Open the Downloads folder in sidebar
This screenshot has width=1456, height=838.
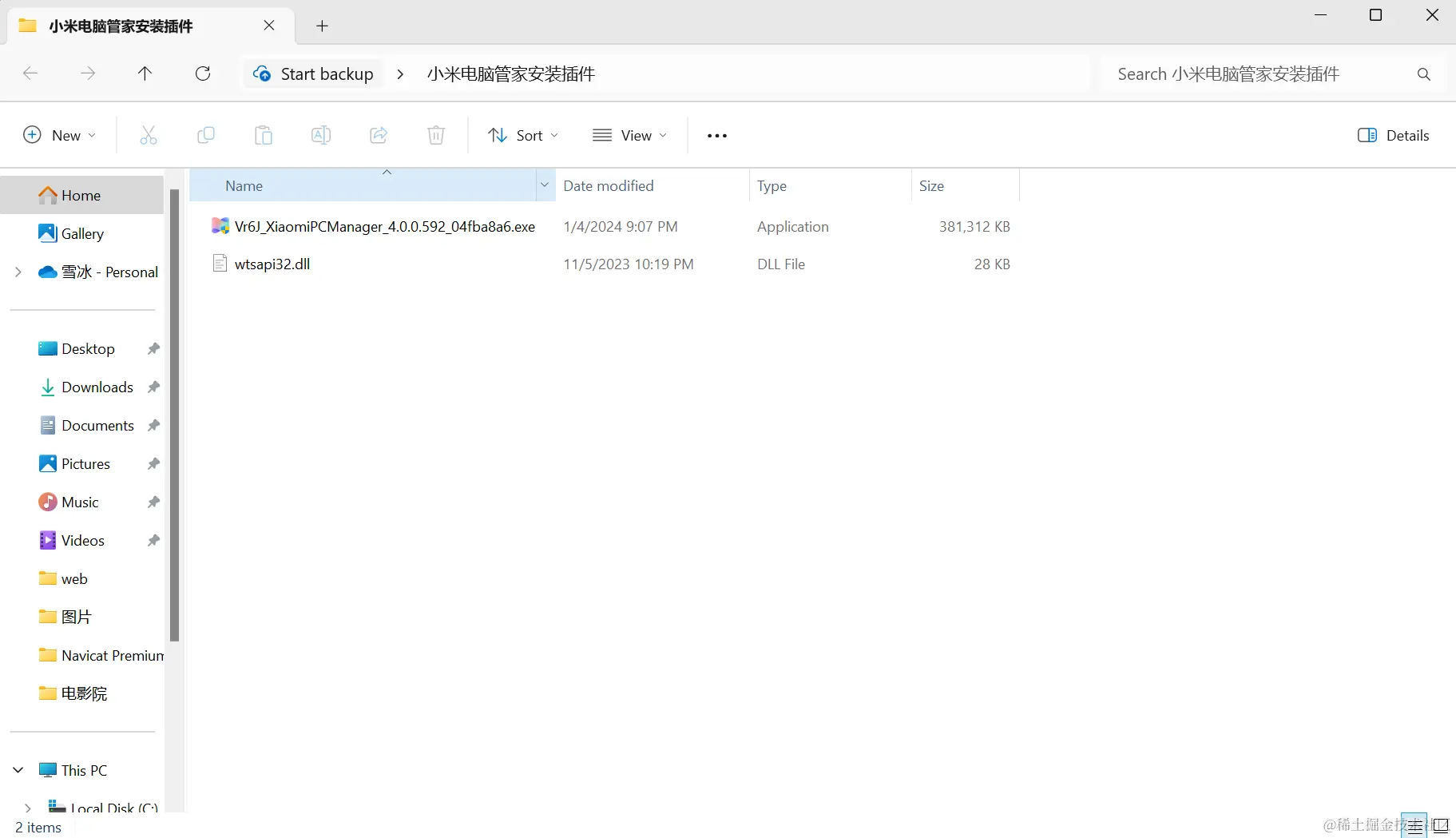tap(97, 387)
